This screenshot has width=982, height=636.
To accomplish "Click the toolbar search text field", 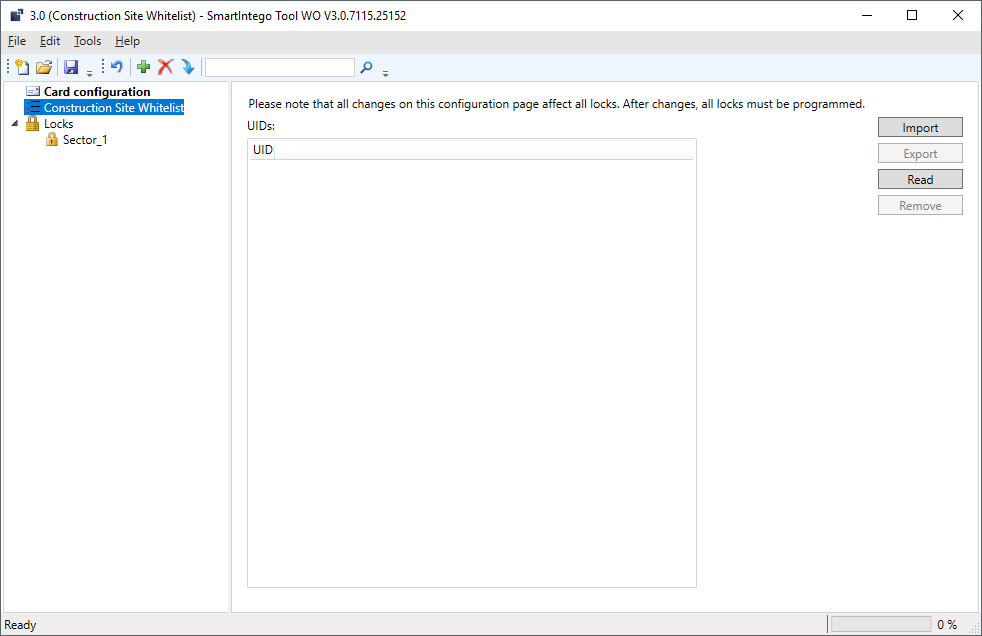I will (279, 67).
